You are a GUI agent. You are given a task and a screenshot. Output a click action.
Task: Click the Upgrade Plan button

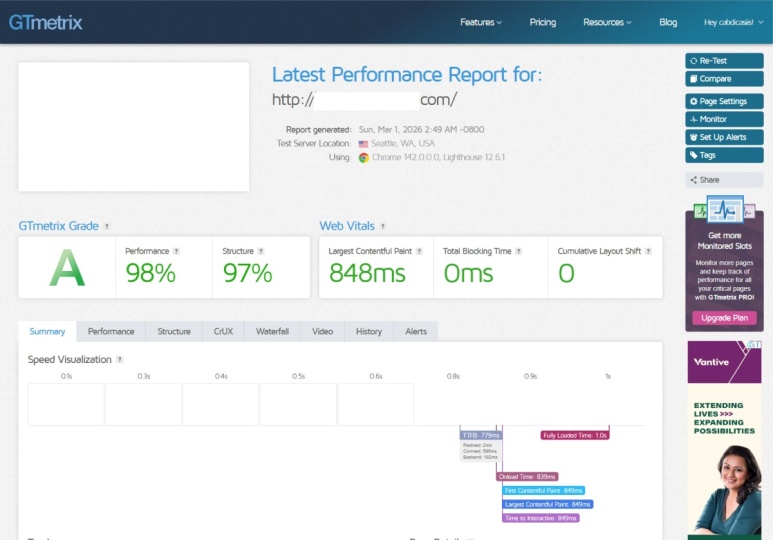[724, 318]
